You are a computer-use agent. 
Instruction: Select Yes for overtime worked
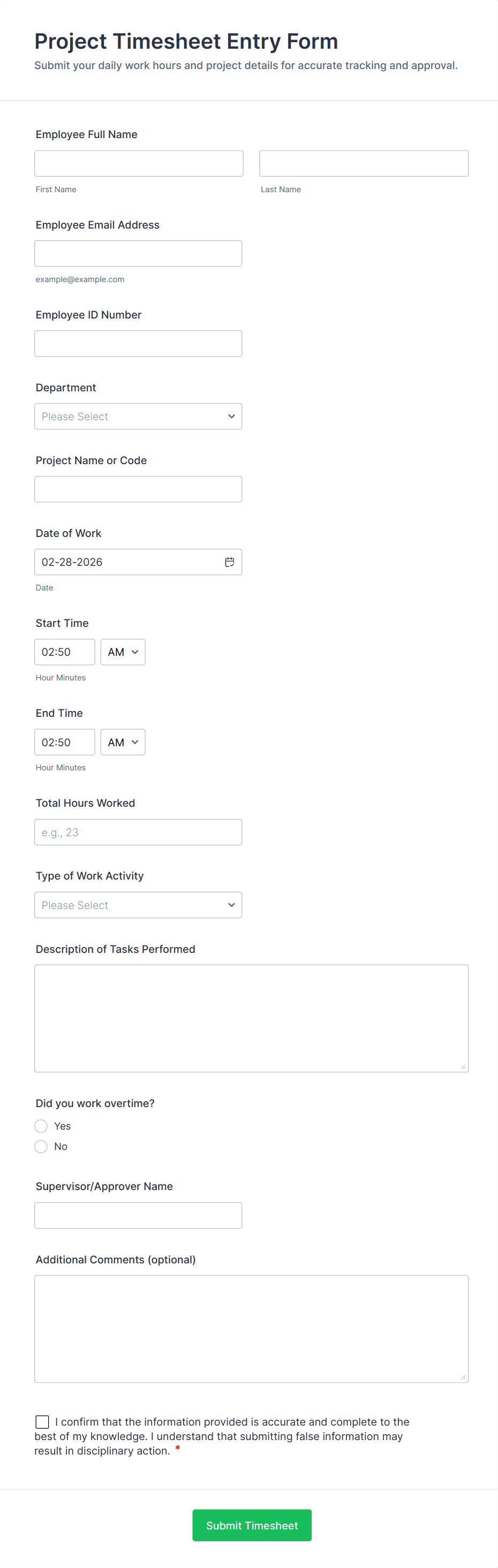(41, 1126)
